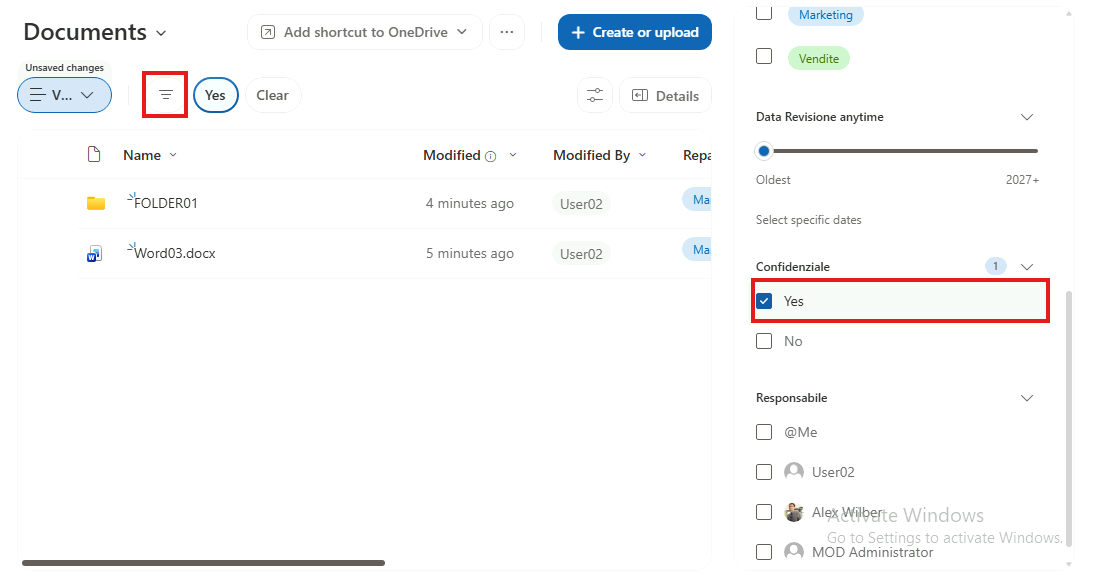
Task: Click the Word03.docx file icon
Action: [x=95, y=253]
